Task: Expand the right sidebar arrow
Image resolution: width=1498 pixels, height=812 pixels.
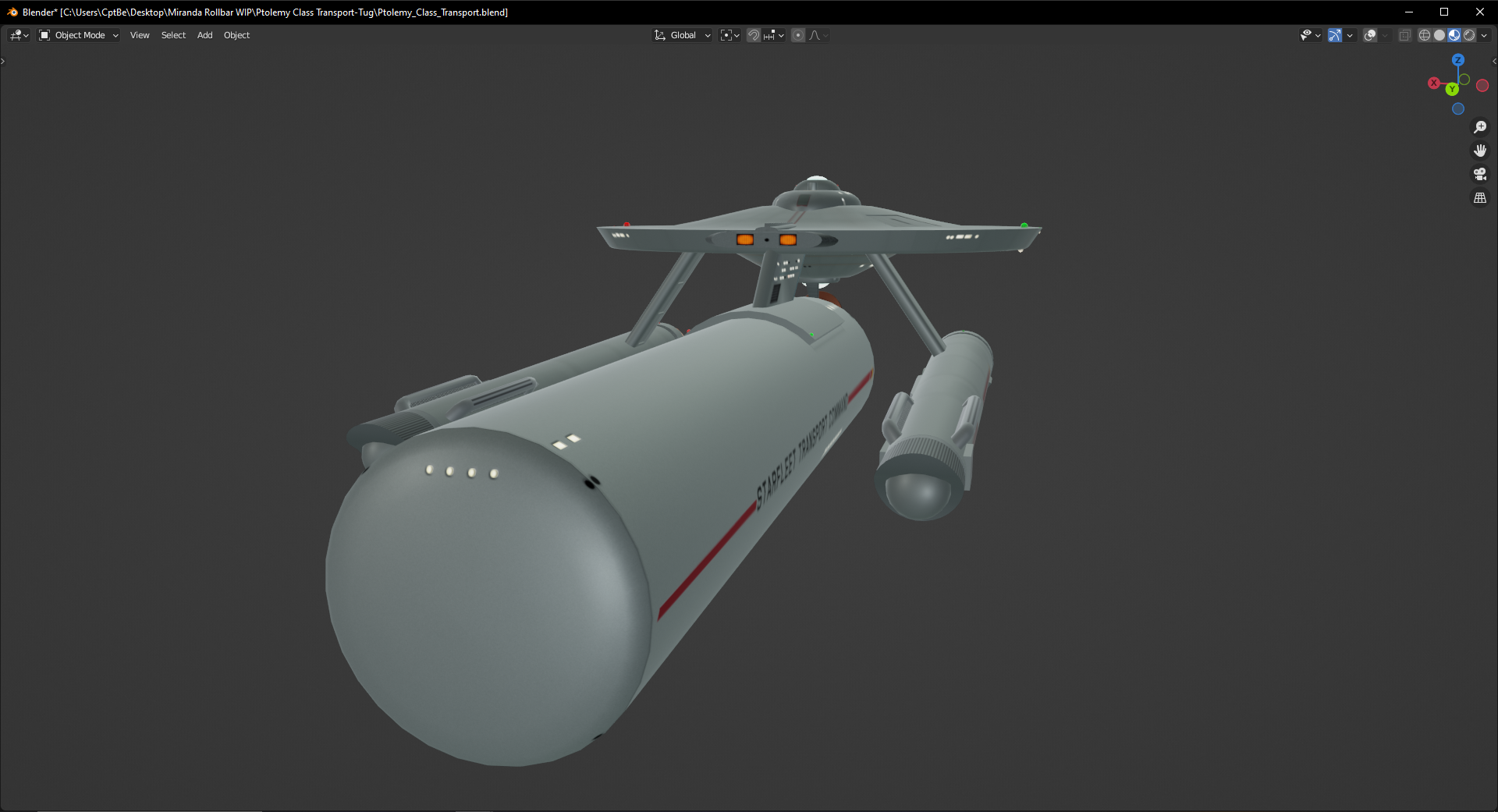Action: pos(1494,61)
